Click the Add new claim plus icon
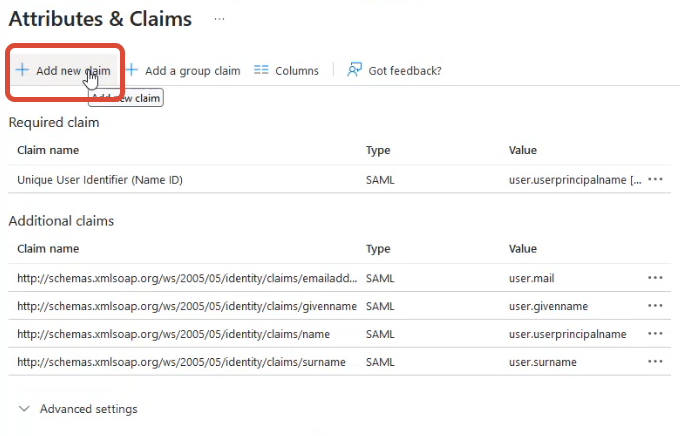680x436 pixels. [22, 71]
